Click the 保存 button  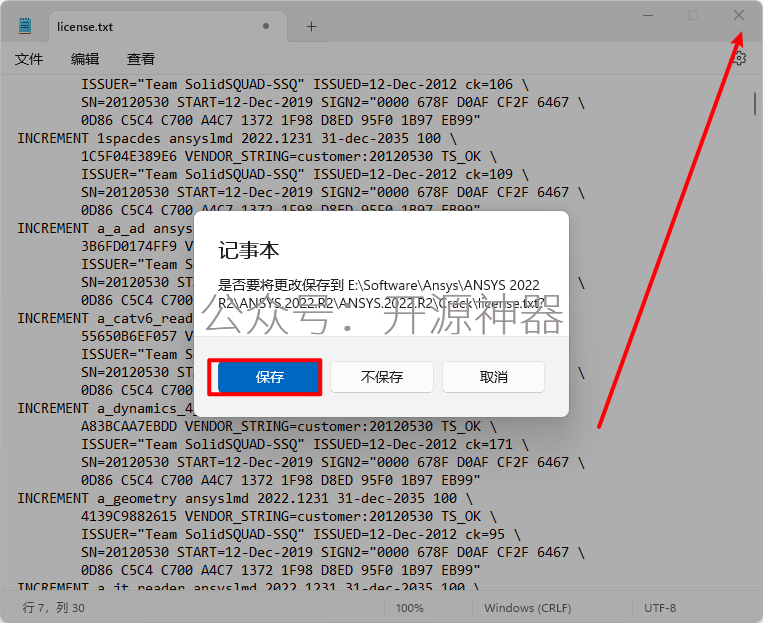click(x=270, y=377)
